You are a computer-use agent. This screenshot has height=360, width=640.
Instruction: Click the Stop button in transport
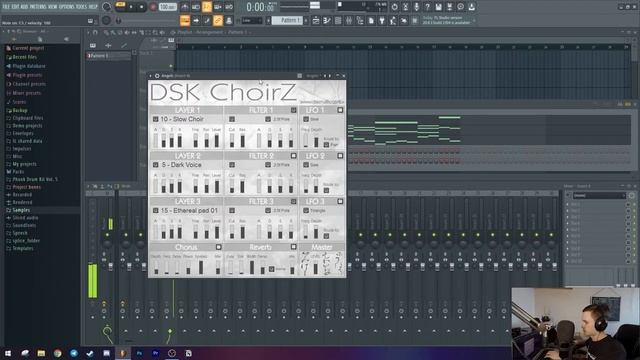[x=142, y=7]
